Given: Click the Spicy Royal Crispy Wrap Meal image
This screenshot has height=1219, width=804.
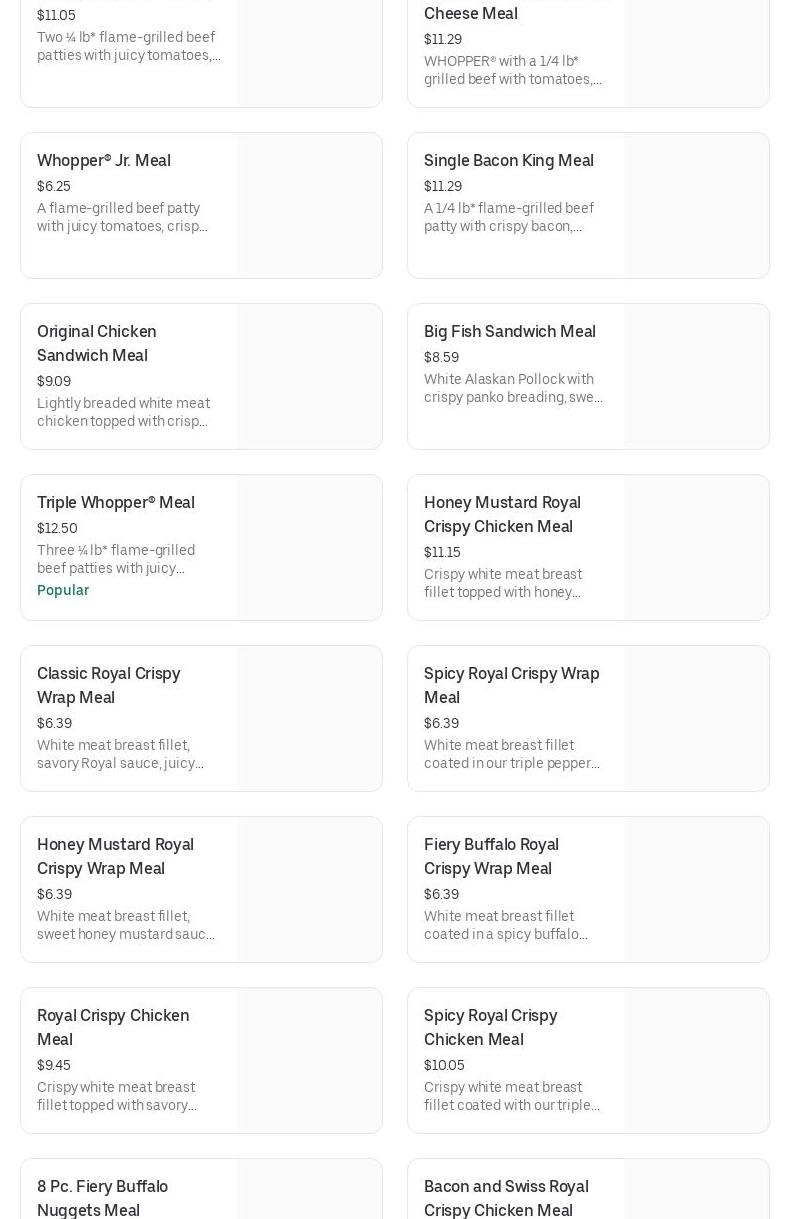Looking at the screenshot, I should 696,719.
